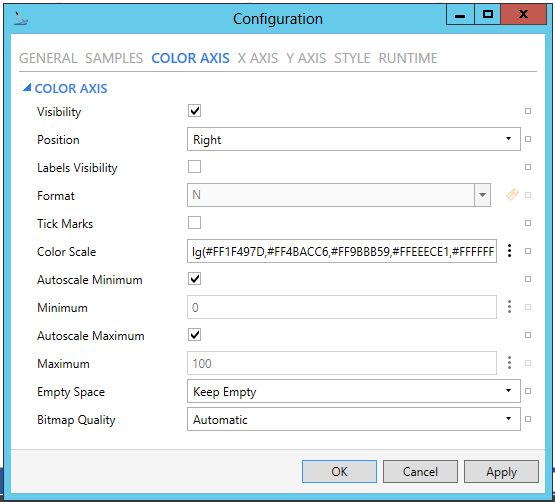Click the small square marker beside Visibility
The height and width of the screenshot is (502, 555).
528,111
